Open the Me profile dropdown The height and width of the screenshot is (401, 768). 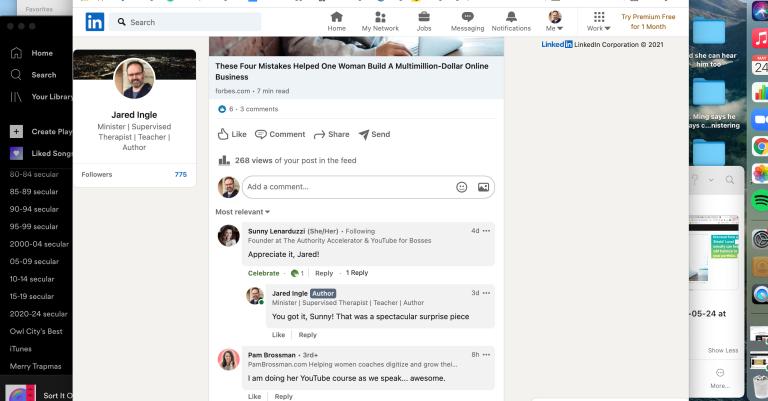(554, 22)
